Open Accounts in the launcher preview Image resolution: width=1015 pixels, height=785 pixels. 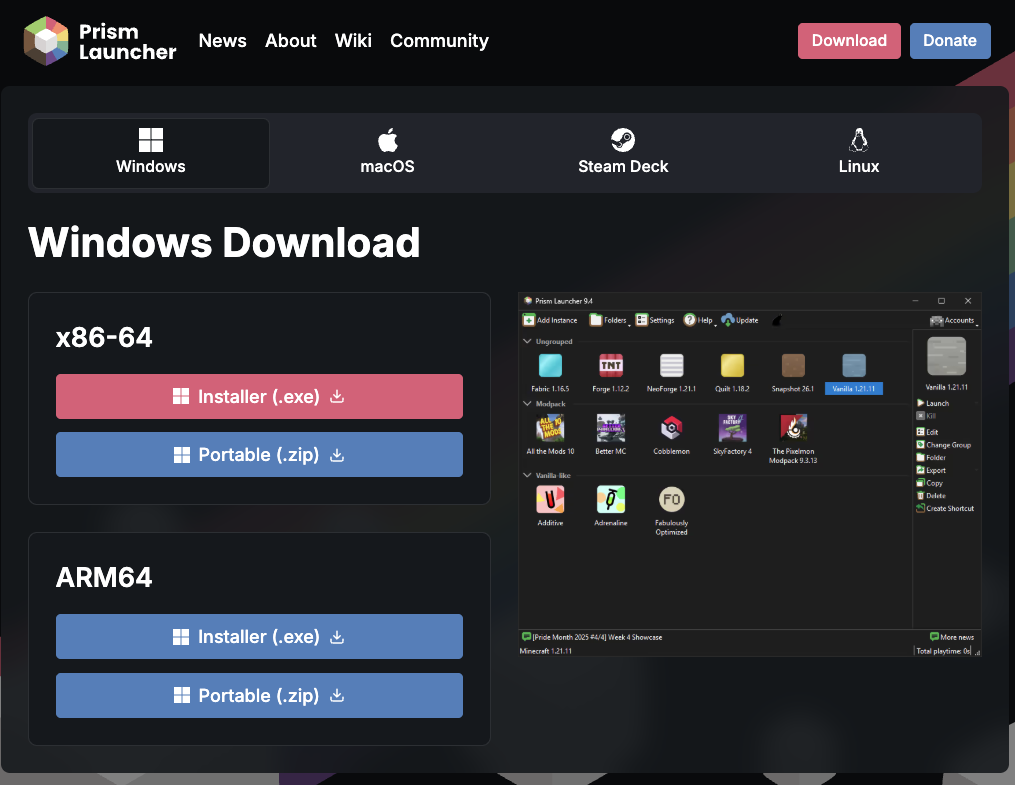[x=952, y=320]
